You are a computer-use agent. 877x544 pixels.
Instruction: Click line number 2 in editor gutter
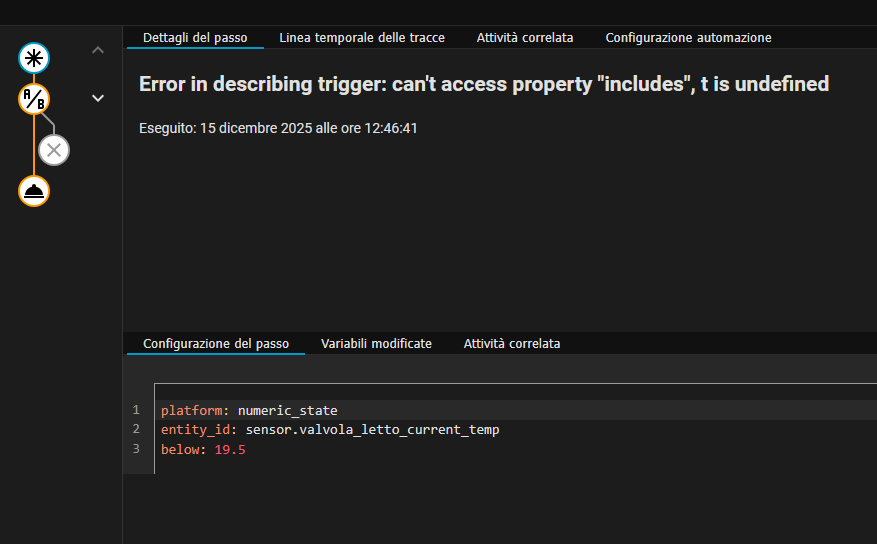(x=136, y=430)
